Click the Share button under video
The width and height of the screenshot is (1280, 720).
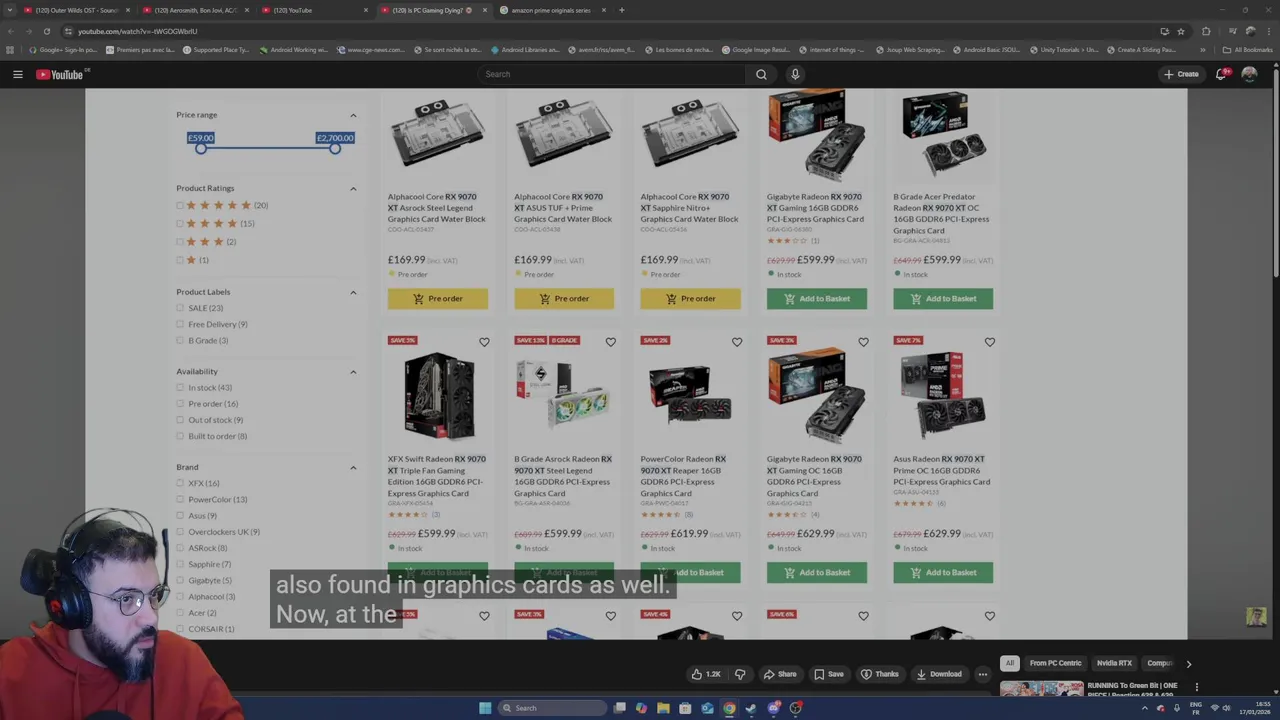779,674
